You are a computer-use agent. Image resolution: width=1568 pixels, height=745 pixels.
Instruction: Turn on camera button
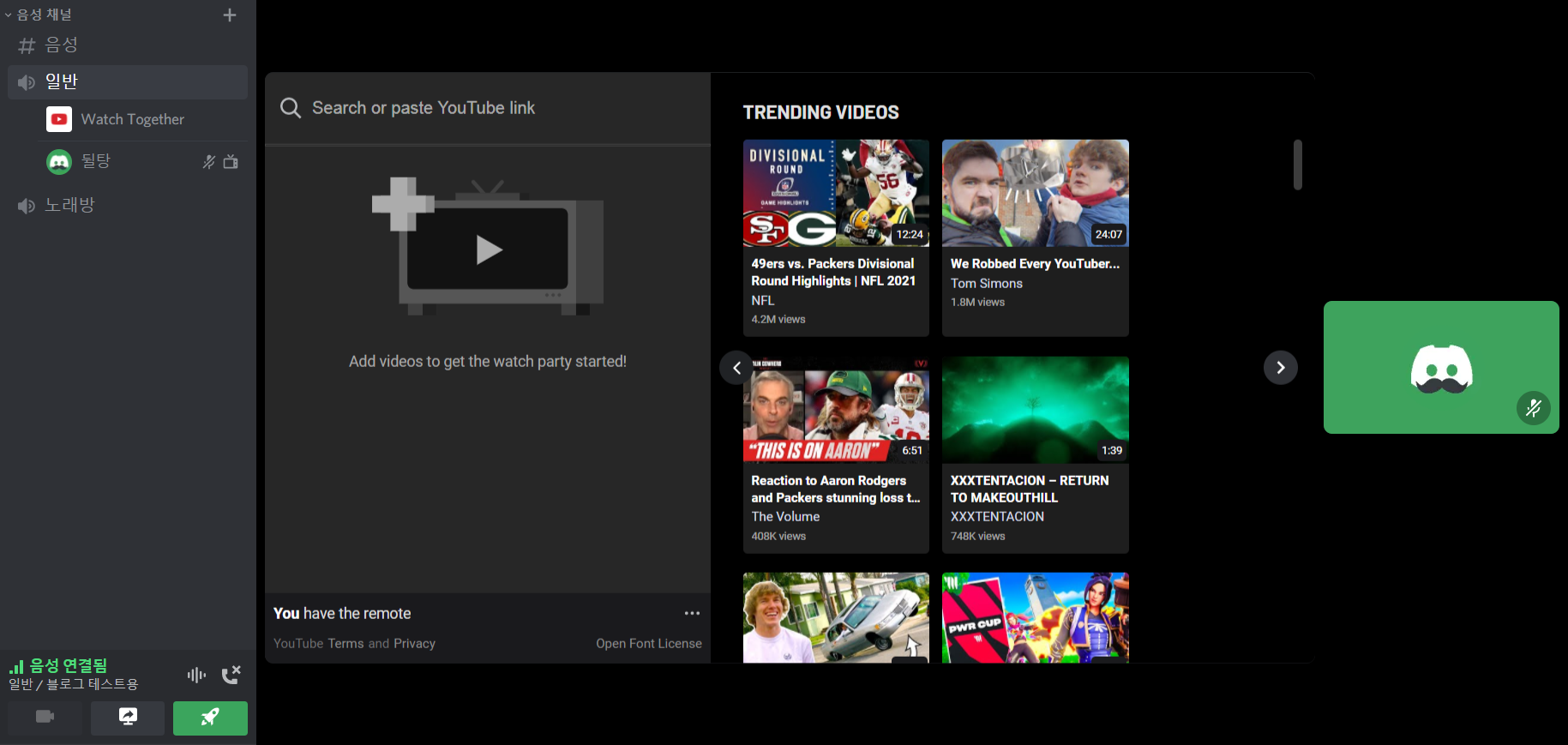(x=45, y=718)
